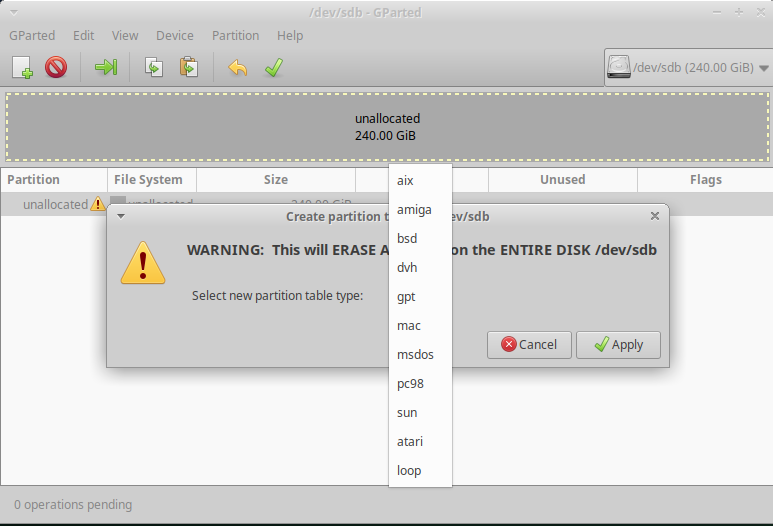Click the hard disk icon in device selector
The width and height of the screenshot is (773, 526).
[619, 67]
